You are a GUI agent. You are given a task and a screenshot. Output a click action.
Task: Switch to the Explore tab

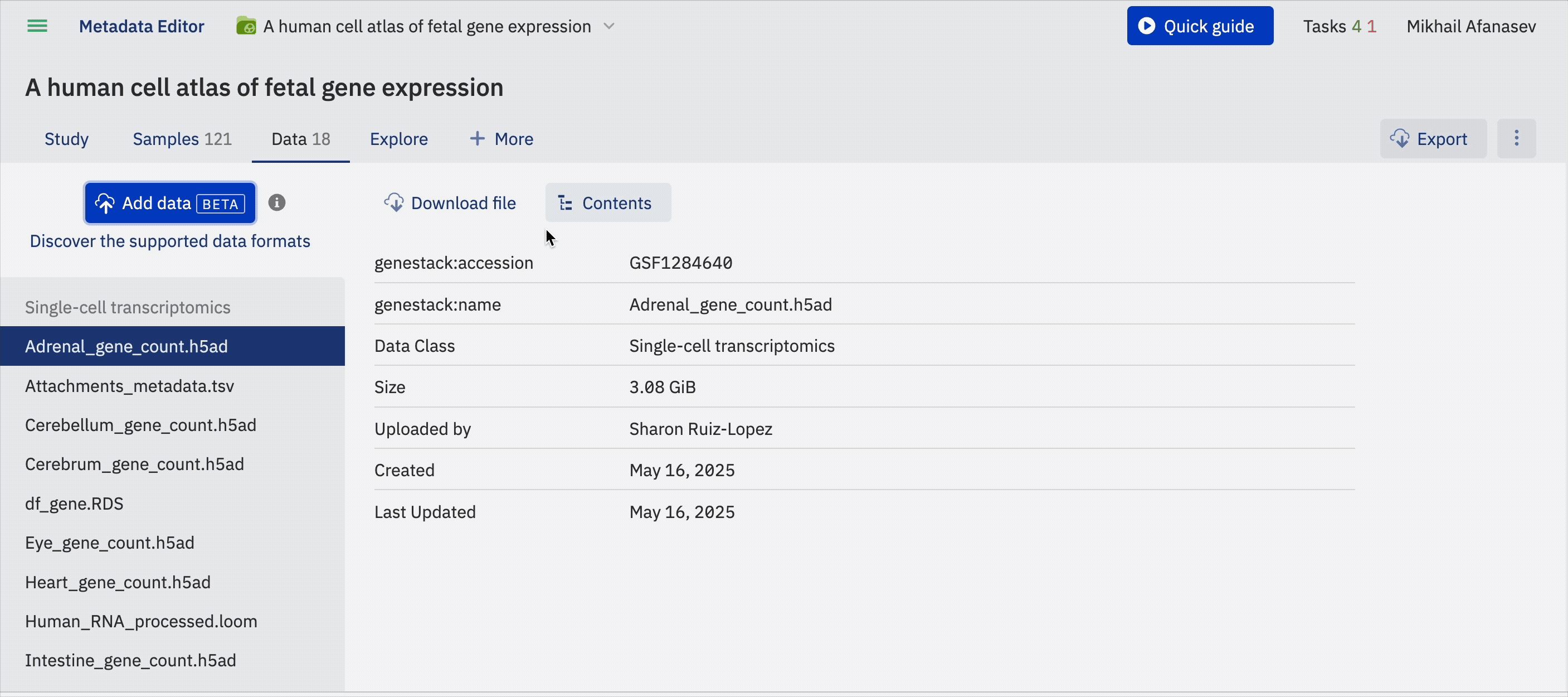tap(399, 139)
